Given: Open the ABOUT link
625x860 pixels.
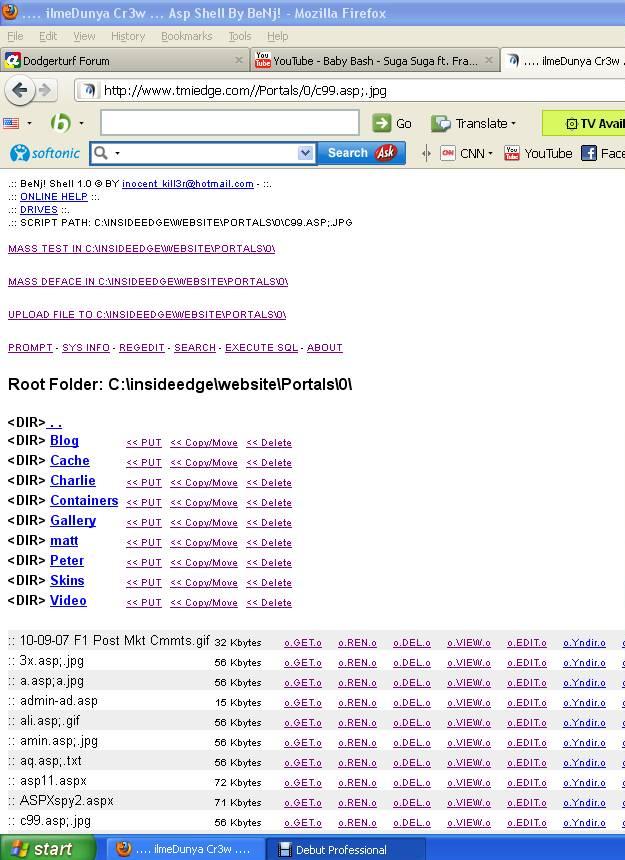Looking at the screenshot, I should [325, 348].
